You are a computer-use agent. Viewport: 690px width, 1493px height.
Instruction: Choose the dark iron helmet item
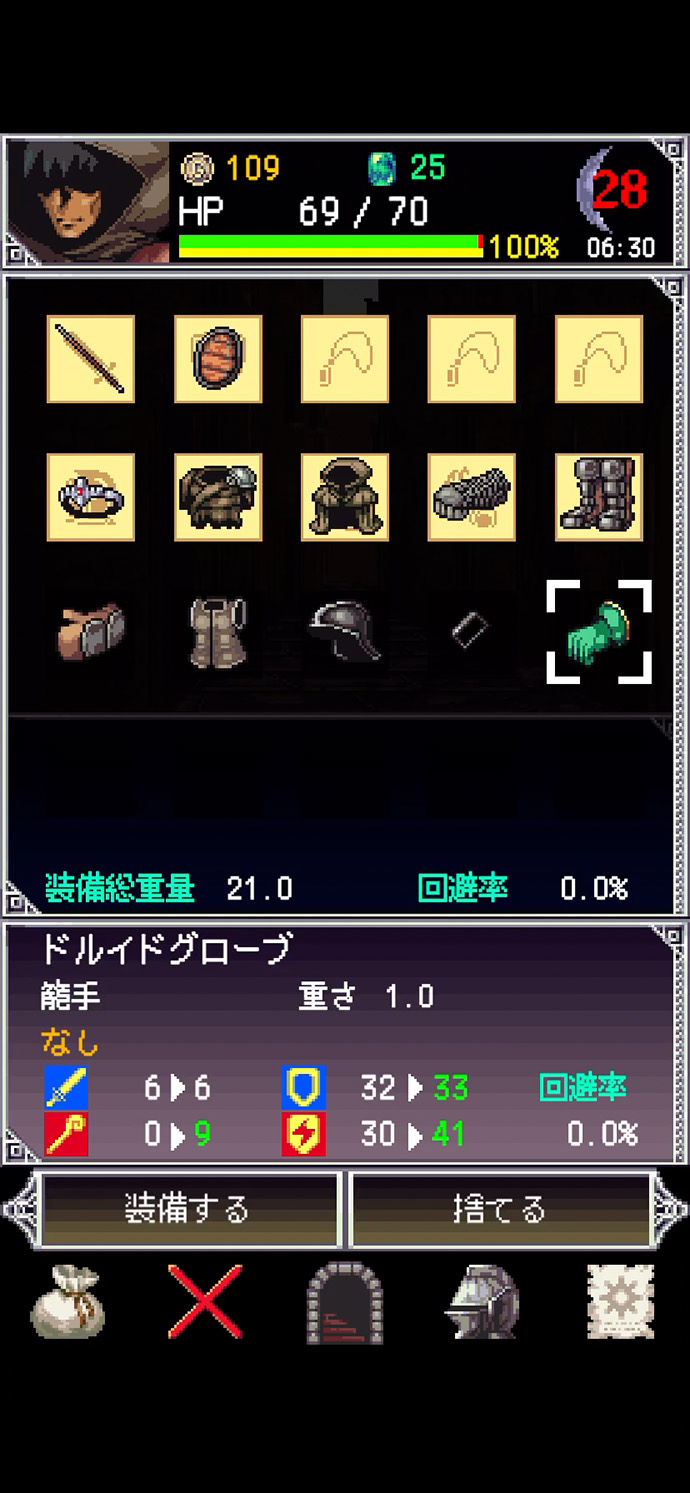pyautogui.click(x=345, y=631)
